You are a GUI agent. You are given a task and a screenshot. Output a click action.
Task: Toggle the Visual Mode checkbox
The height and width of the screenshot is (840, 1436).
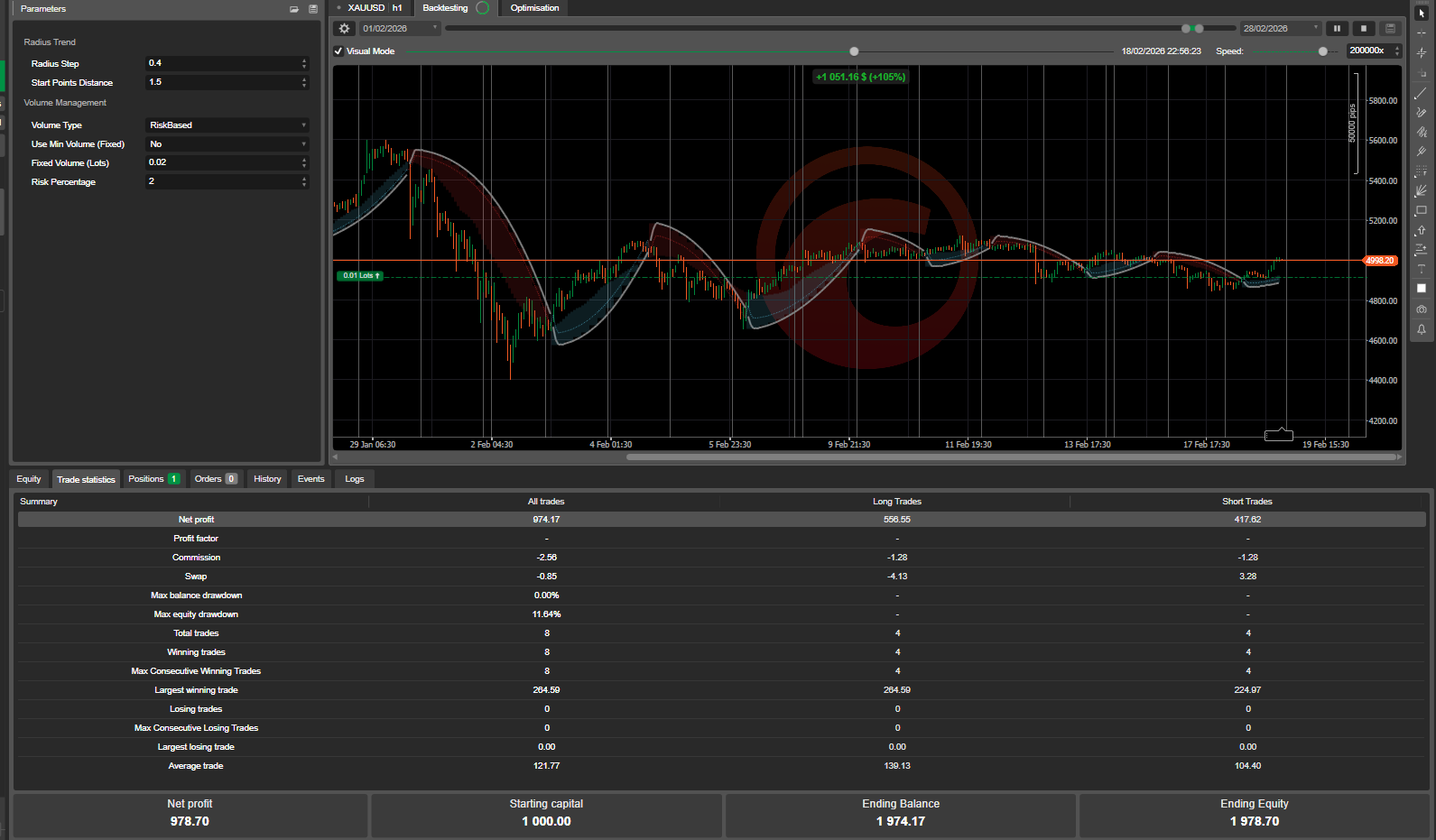pos(338,51)
